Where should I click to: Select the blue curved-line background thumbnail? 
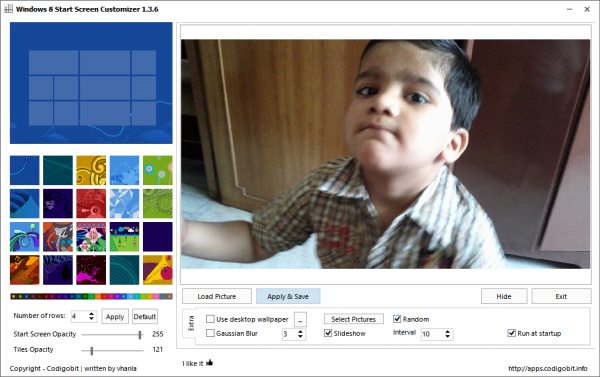tap(24, 170)
